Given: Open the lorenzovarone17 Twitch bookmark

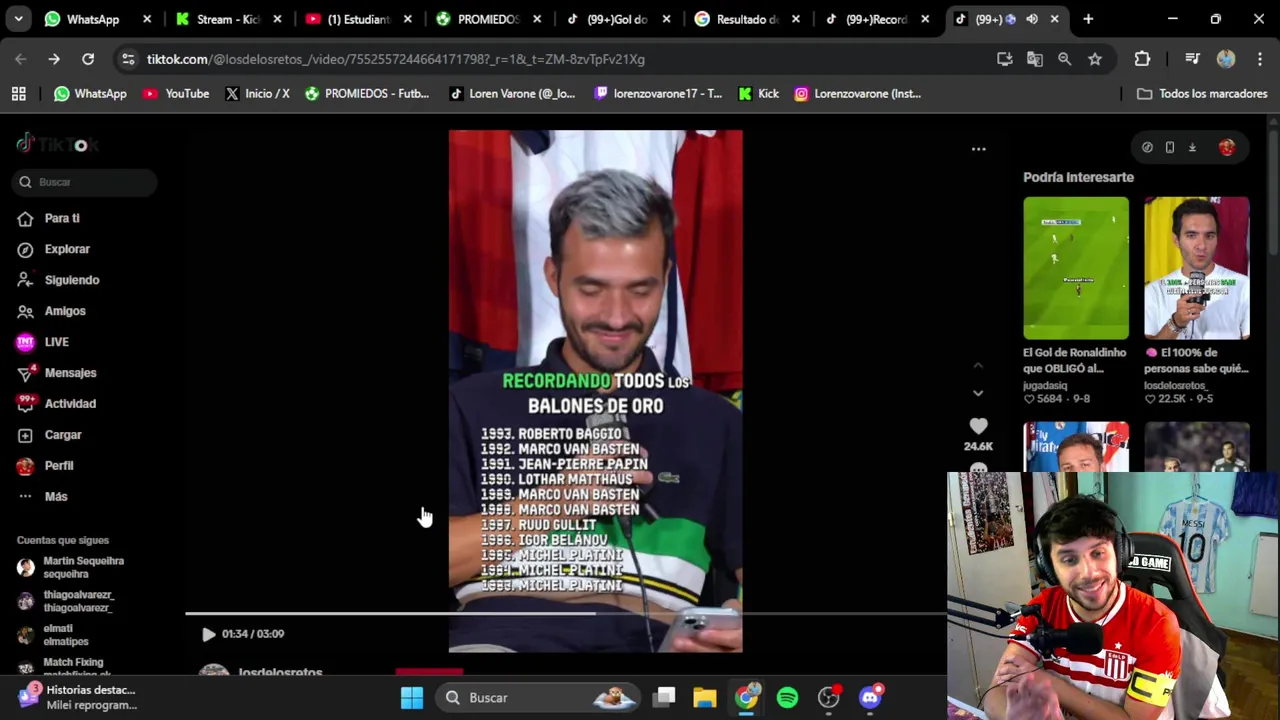Looking at the screenshot, I should point(657,94).
